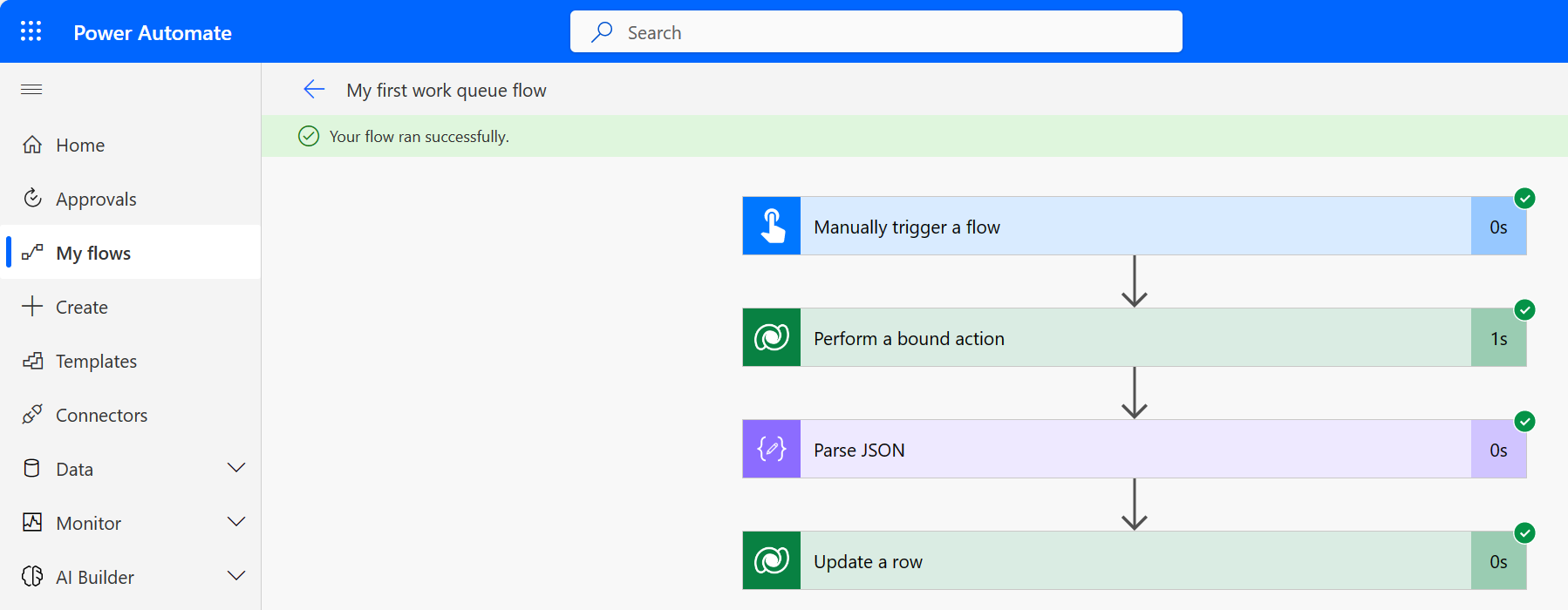This screenshot has height=610, width=1568.
Task: Click the Manually trigger a flow hand icon
Action: pos(772,227)
